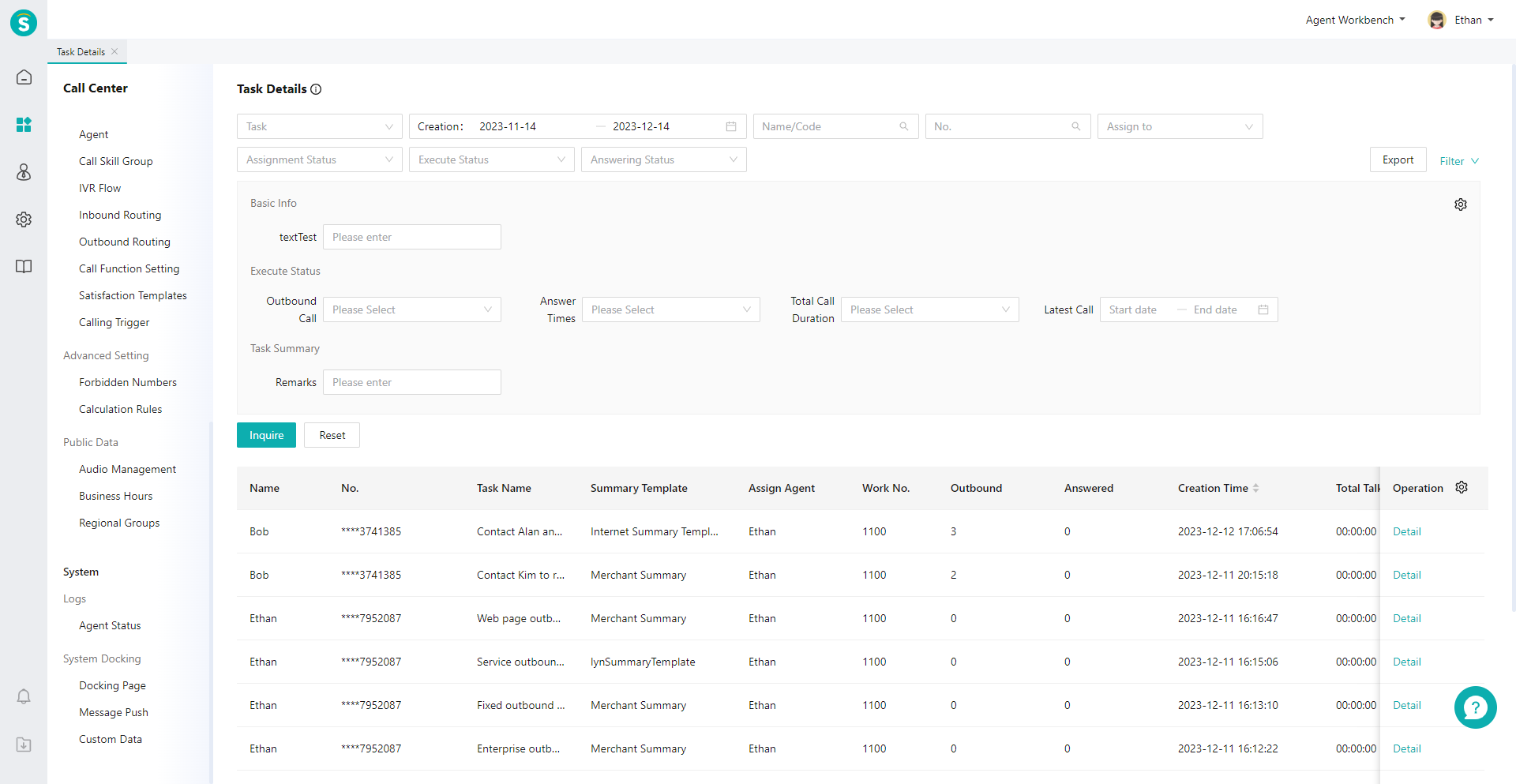
Task: Close the Task Details tab
Action: click(114, 51)
